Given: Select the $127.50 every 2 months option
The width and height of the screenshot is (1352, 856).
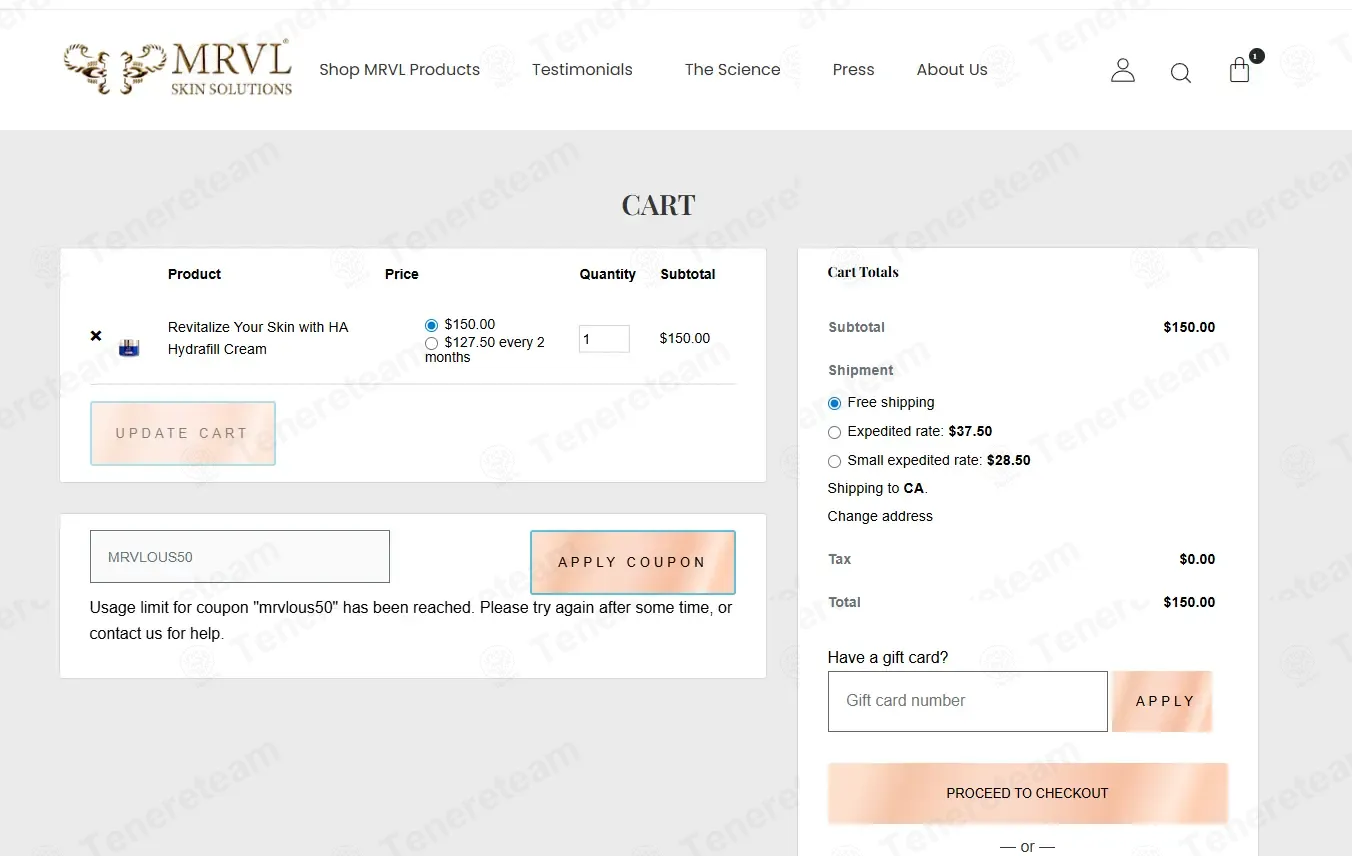Looking at the screenshot, I should point(432,343).
